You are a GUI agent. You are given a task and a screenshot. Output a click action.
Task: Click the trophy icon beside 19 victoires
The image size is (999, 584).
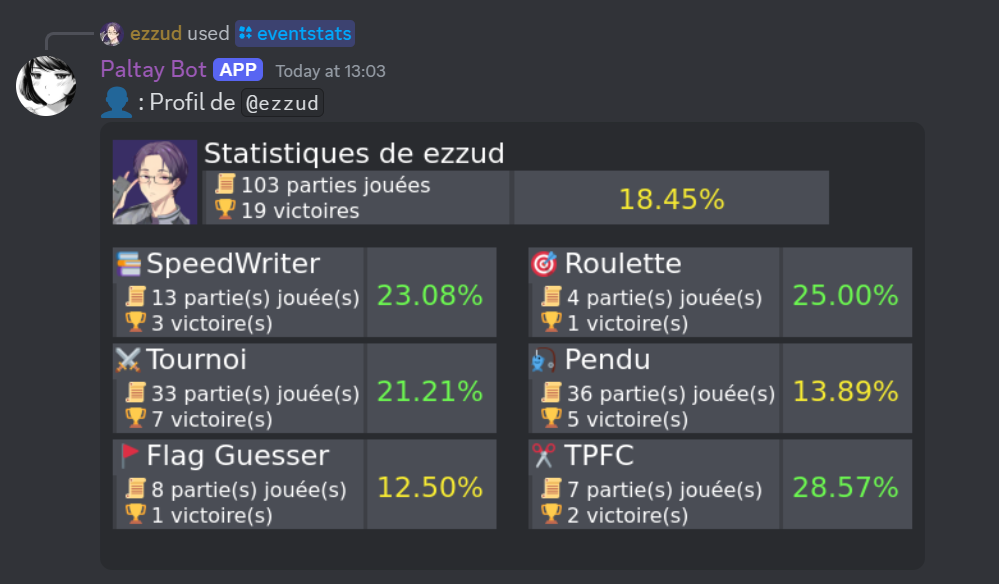click(x=225, y=209)
